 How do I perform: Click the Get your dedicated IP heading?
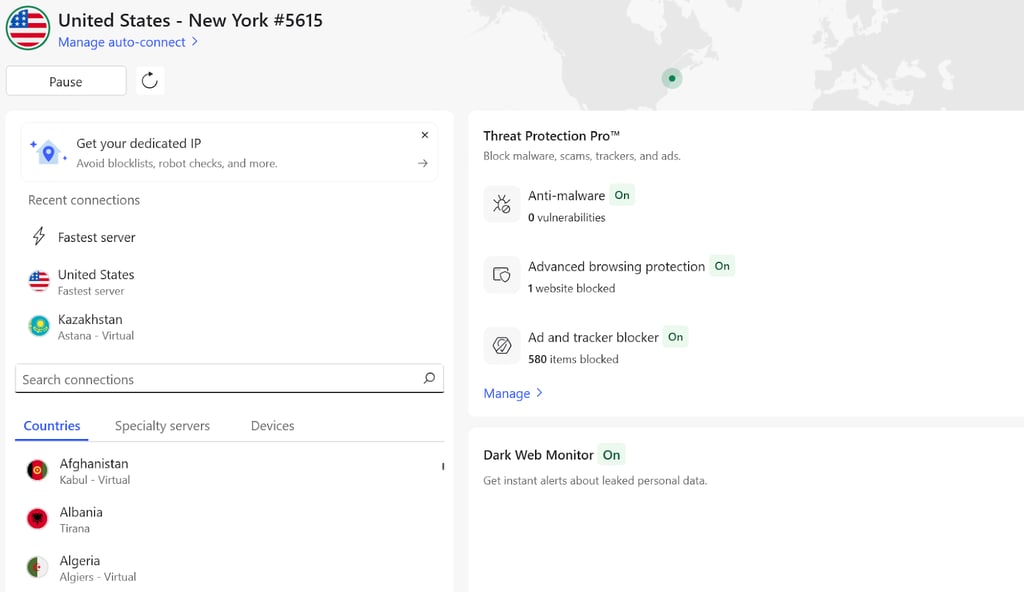(138, 143)
